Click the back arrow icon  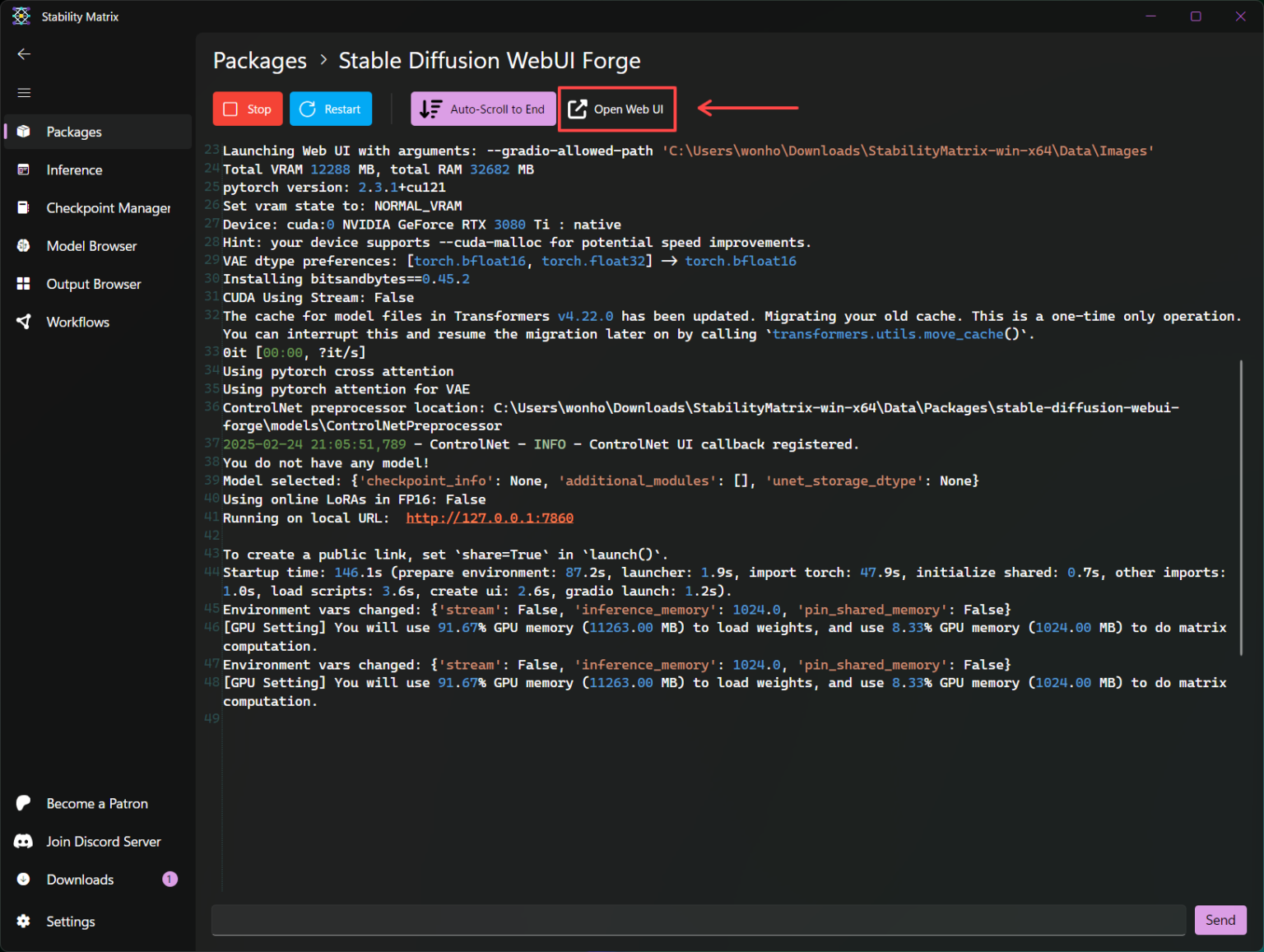tap(24, 54)
